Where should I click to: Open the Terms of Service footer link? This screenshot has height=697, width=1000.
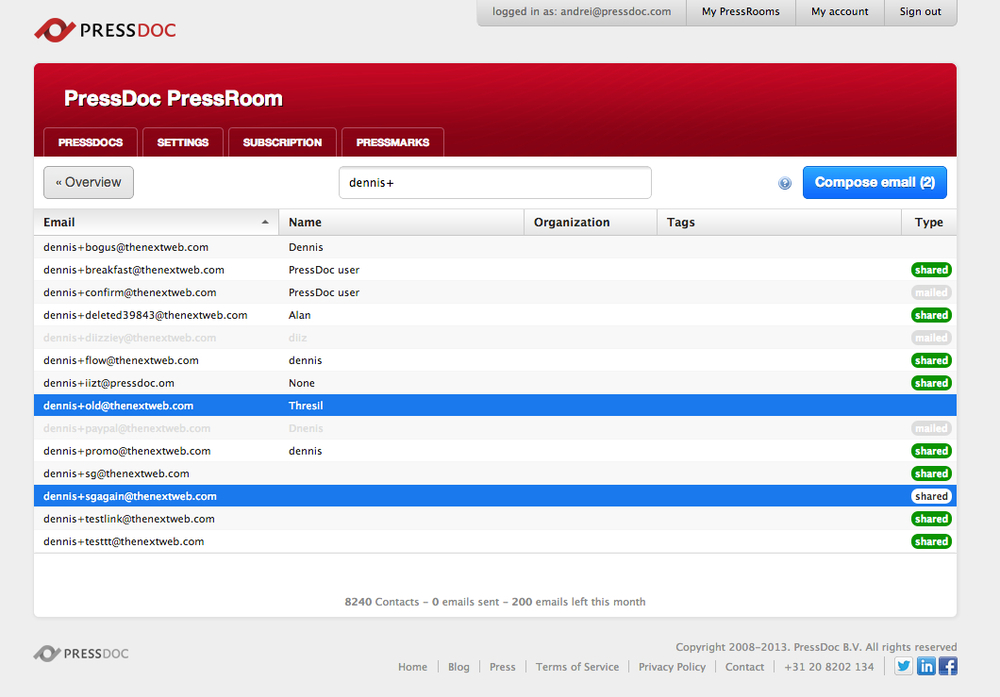(577, 667)
